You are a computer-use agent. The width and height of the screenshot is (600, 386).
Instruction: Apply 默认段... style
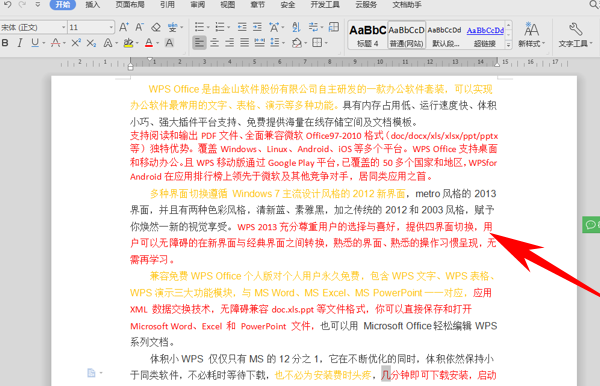coord(445,35)
